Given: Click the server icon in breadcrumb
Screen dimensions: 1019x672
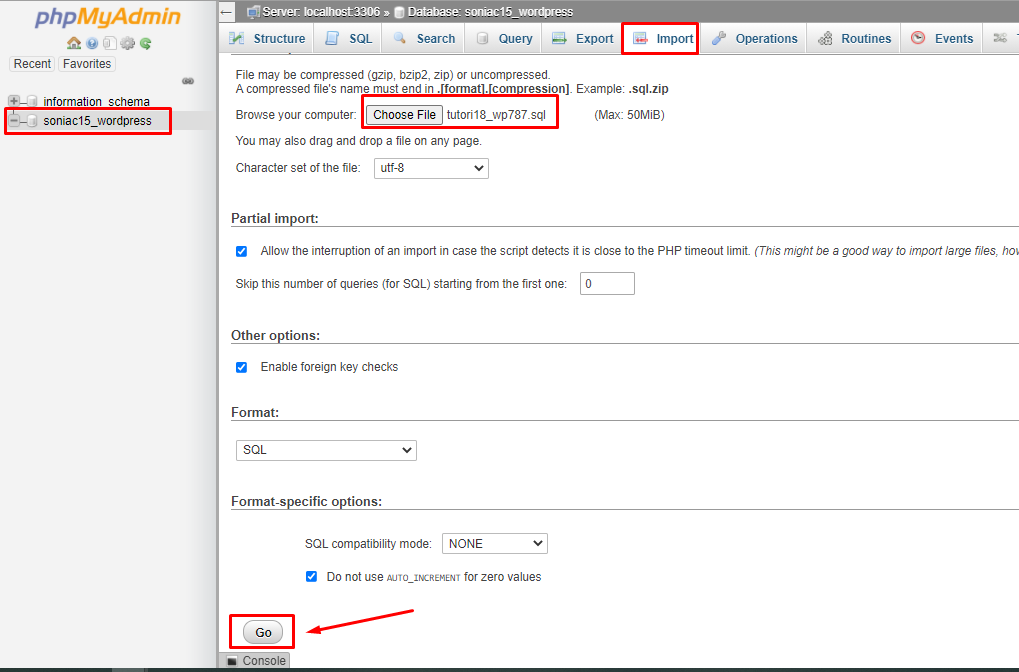Looking at the screenshot, I should click(253, 12).
